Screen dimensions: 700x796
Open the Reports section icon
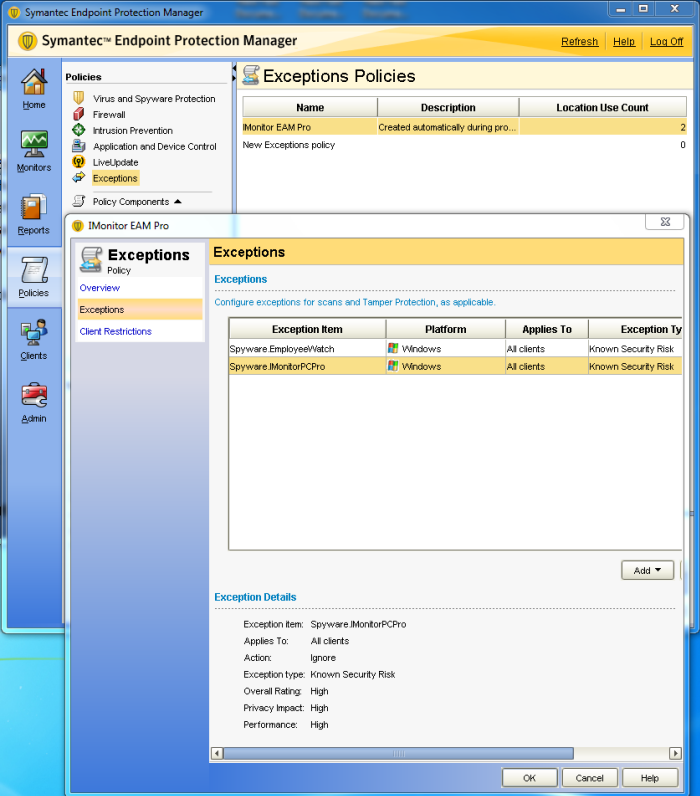point(34,208)
